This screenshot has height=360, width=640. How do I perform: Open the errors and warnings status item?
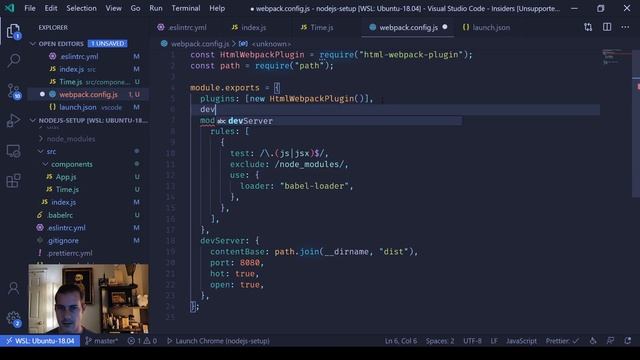tap(142, 341)
